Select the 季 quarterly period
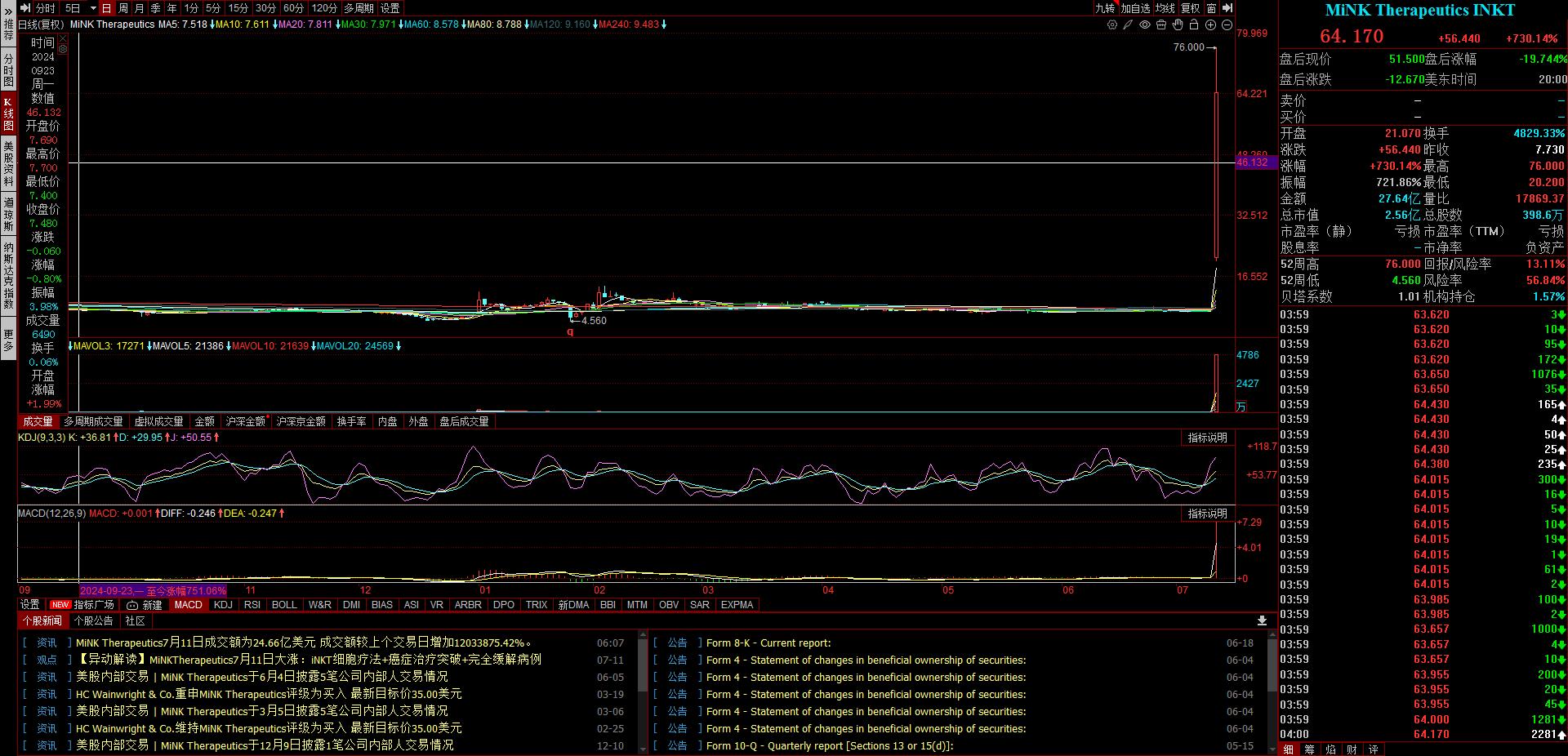1568x756 pixels. [x=156, y=8]
